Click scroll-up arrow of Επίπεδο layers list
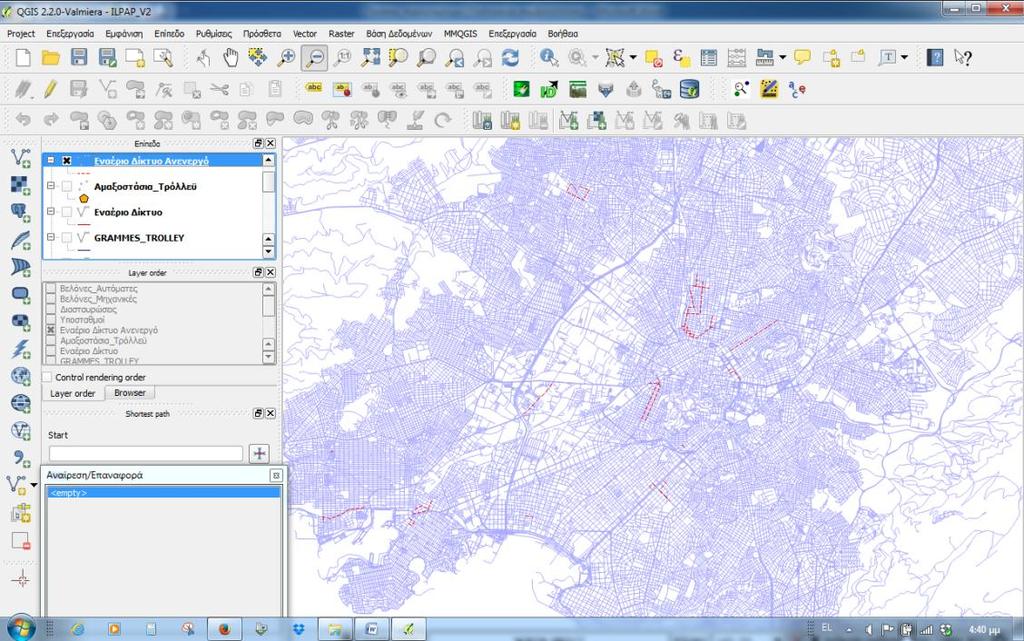 (x=268, y=161)
